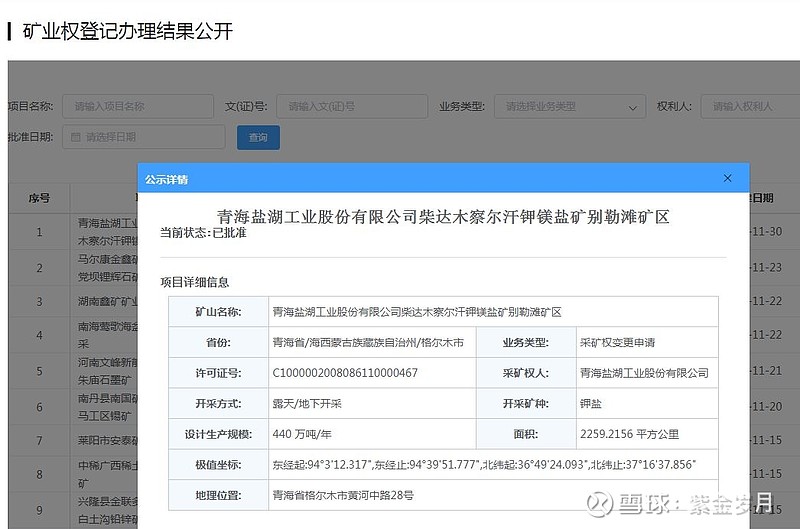Click the 序号 column header
Screen dimensions: 800x529
tap(39, 198)
